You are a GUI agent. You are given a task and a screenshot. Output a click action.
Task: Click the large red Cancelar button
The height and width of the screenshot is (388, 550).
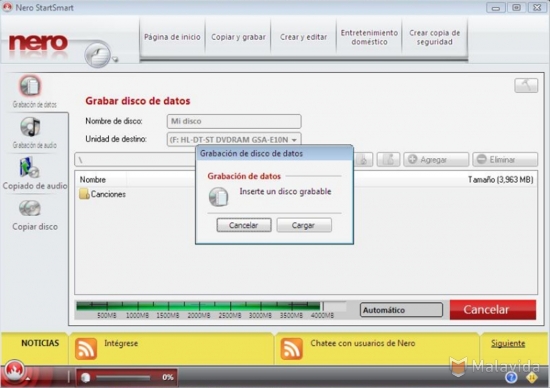493,309
